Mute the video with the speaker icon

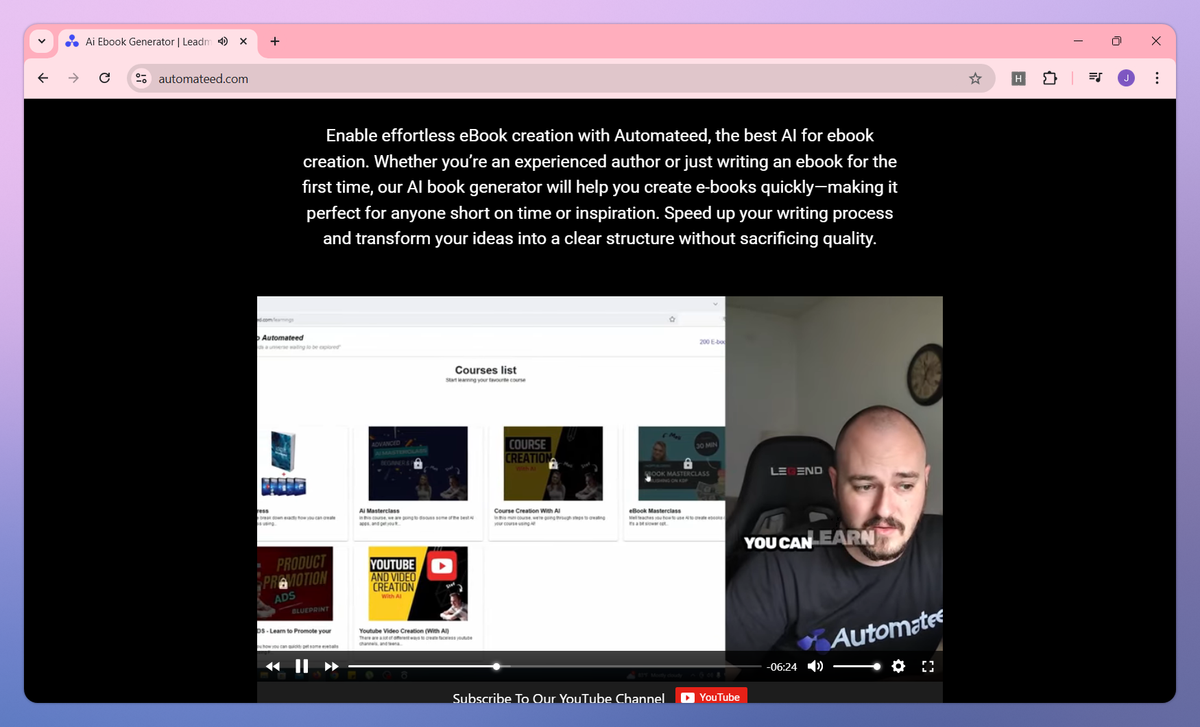coord(815,666)
